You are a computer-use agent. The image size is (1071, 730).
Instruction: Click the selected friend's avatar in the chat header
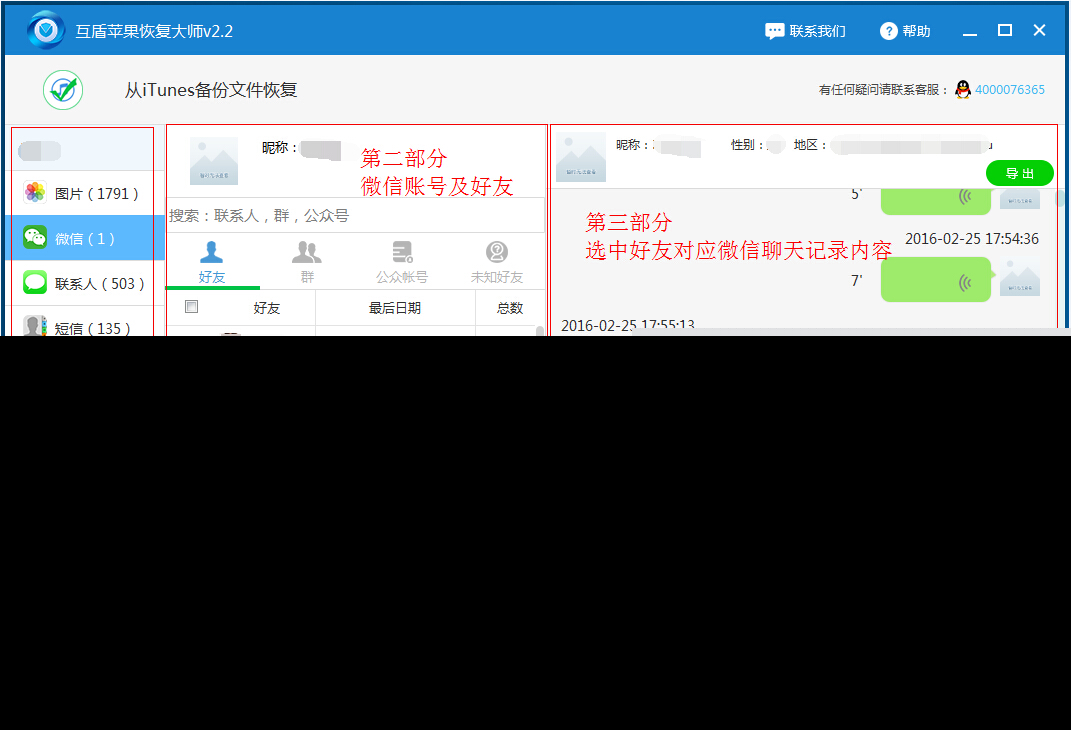tap(581, 157)
